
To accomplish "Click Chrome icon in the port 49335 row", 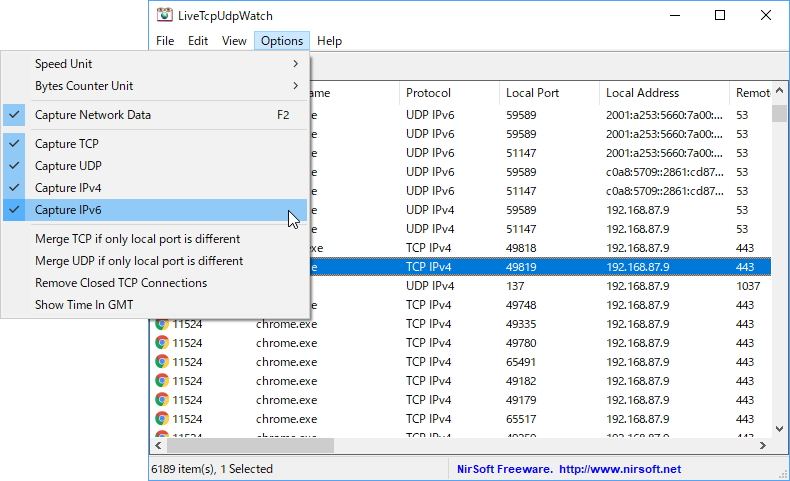I will click(x=162, y=324).
